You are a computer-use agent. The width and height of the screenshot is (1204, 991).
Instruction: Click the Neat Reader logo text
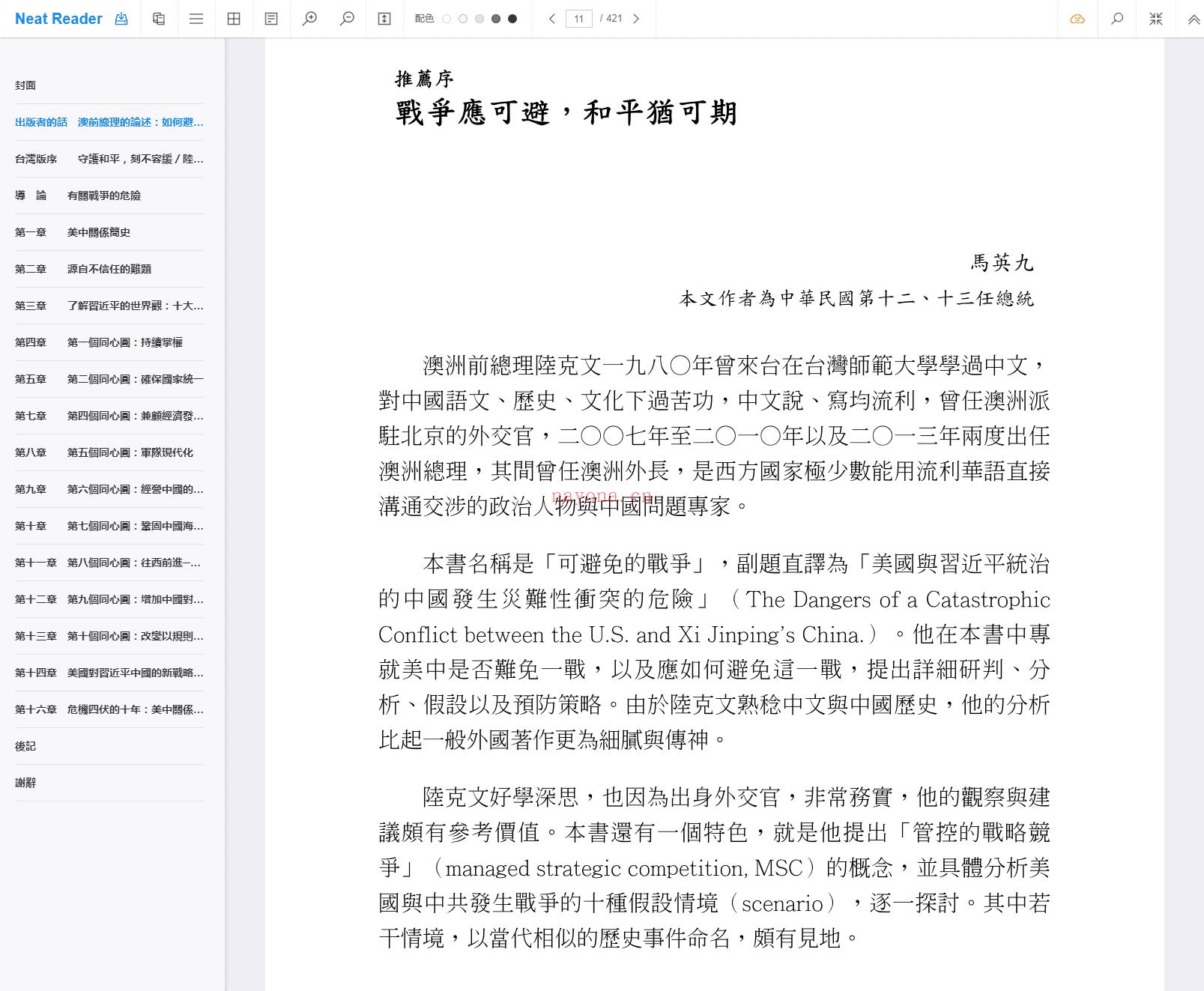click(x=58, y=19)
